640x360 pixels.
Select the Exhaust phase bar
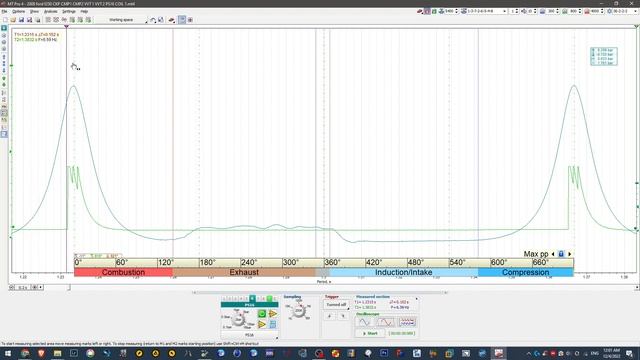pyautogui.click(x=244, y=272)
